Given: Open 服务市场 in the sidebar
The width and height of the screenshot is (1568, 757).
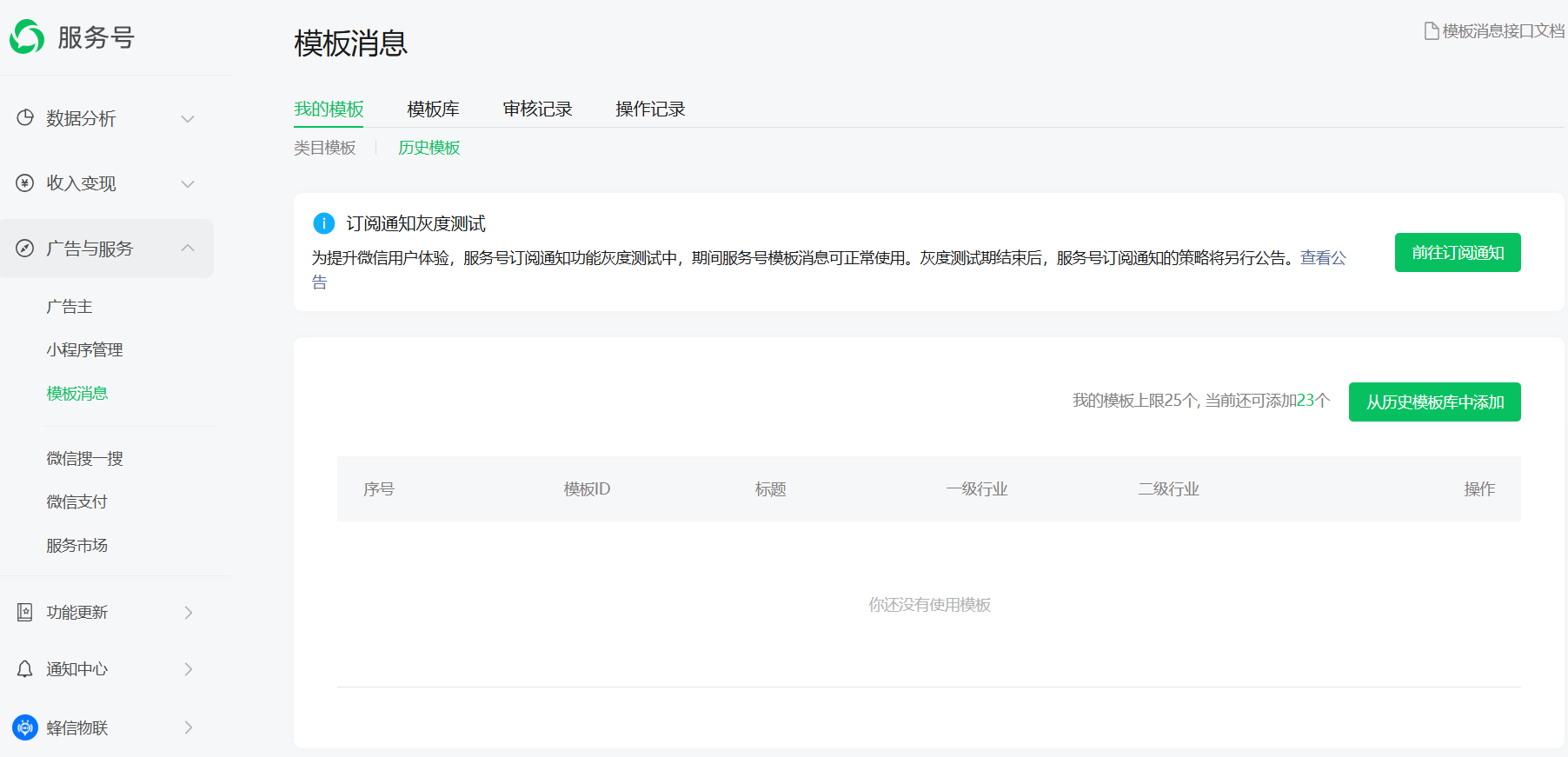Looking at the screenshot, I should 77,545.
